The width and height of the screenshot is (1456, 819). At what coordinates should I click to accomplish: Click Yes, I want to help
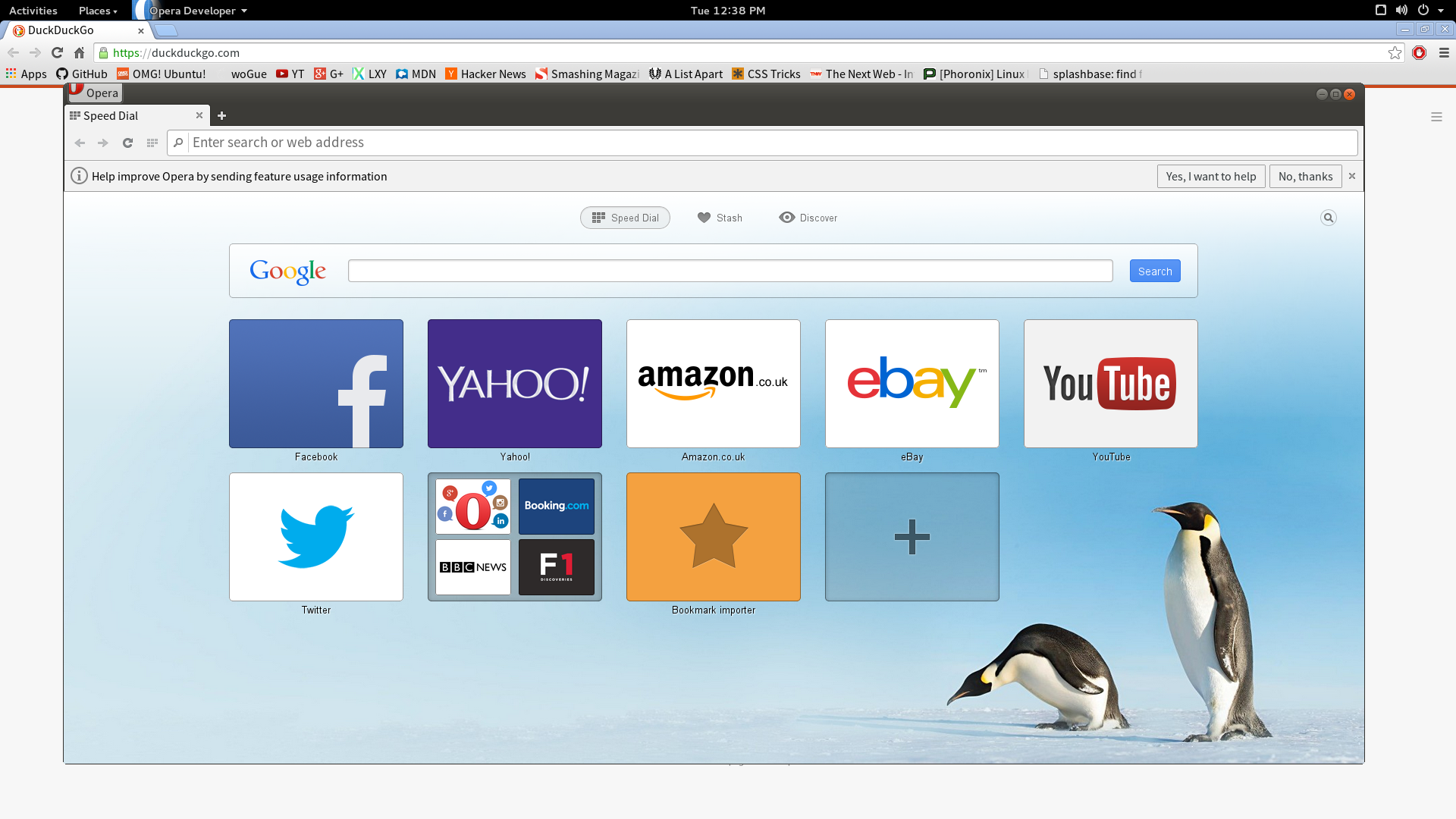coord(1211,176)
